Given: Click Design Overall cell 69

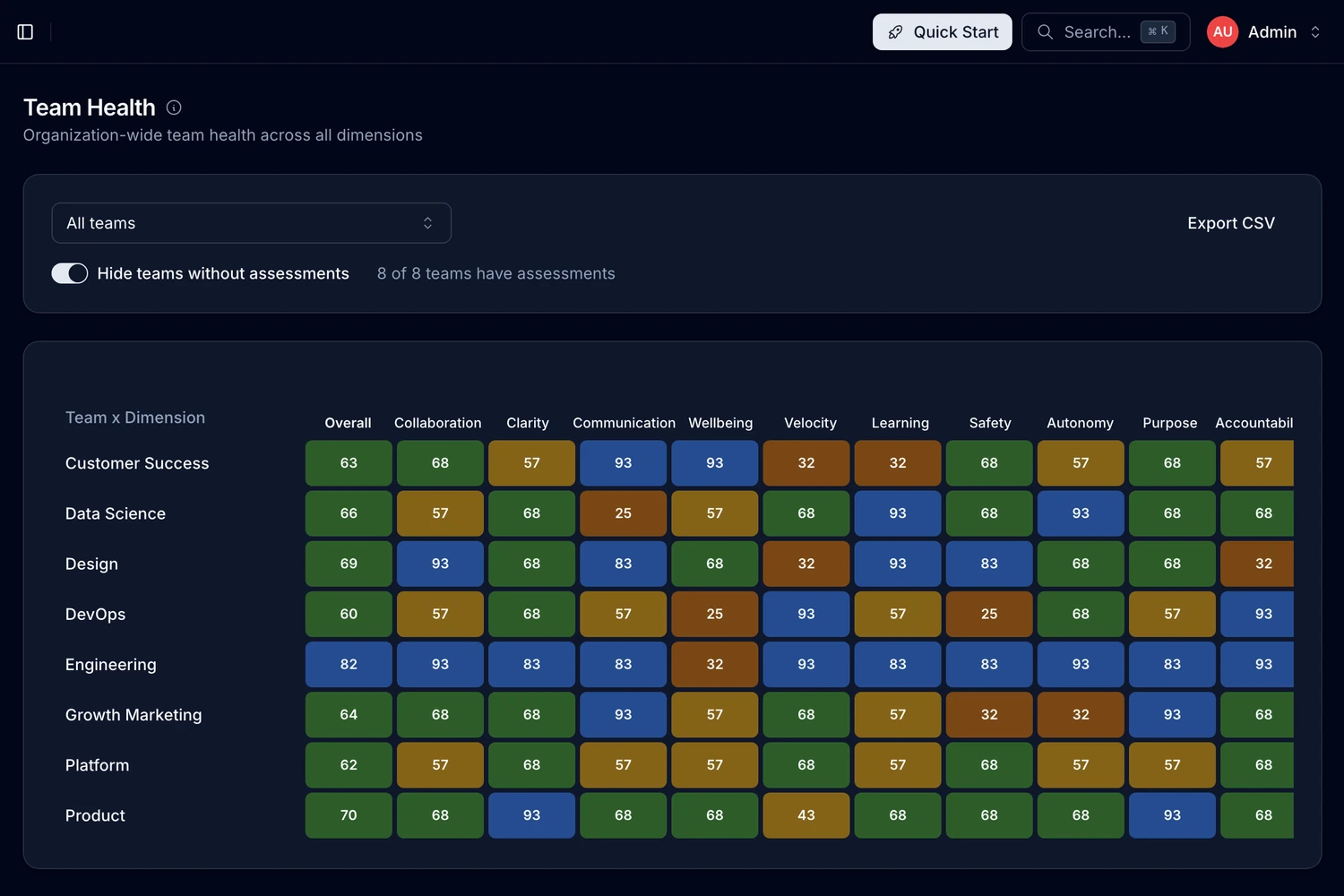Looking at the screenshot, I should coord(349,564).
